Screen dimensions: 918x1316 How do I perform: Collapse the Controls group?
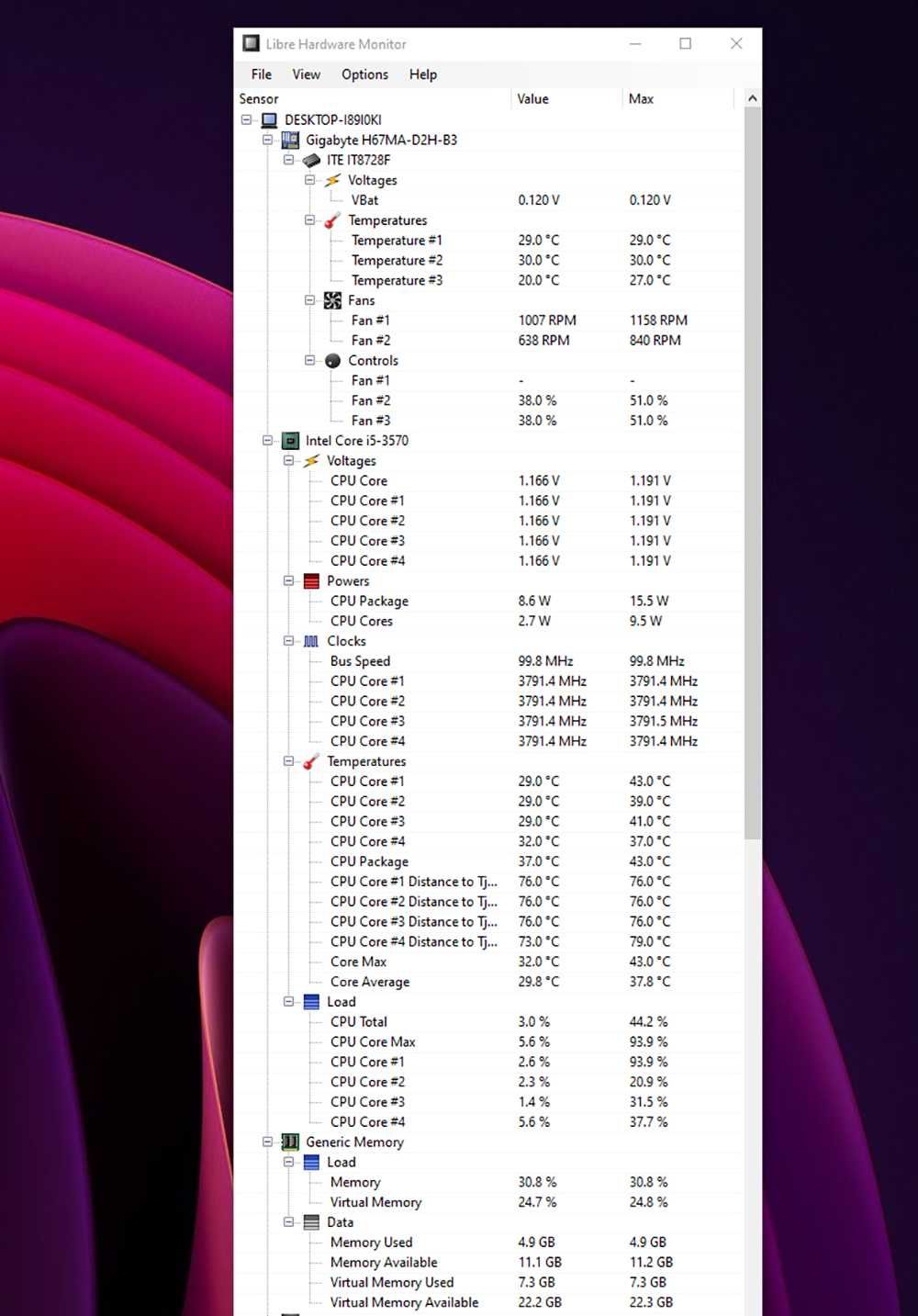[x=309, y=361]
